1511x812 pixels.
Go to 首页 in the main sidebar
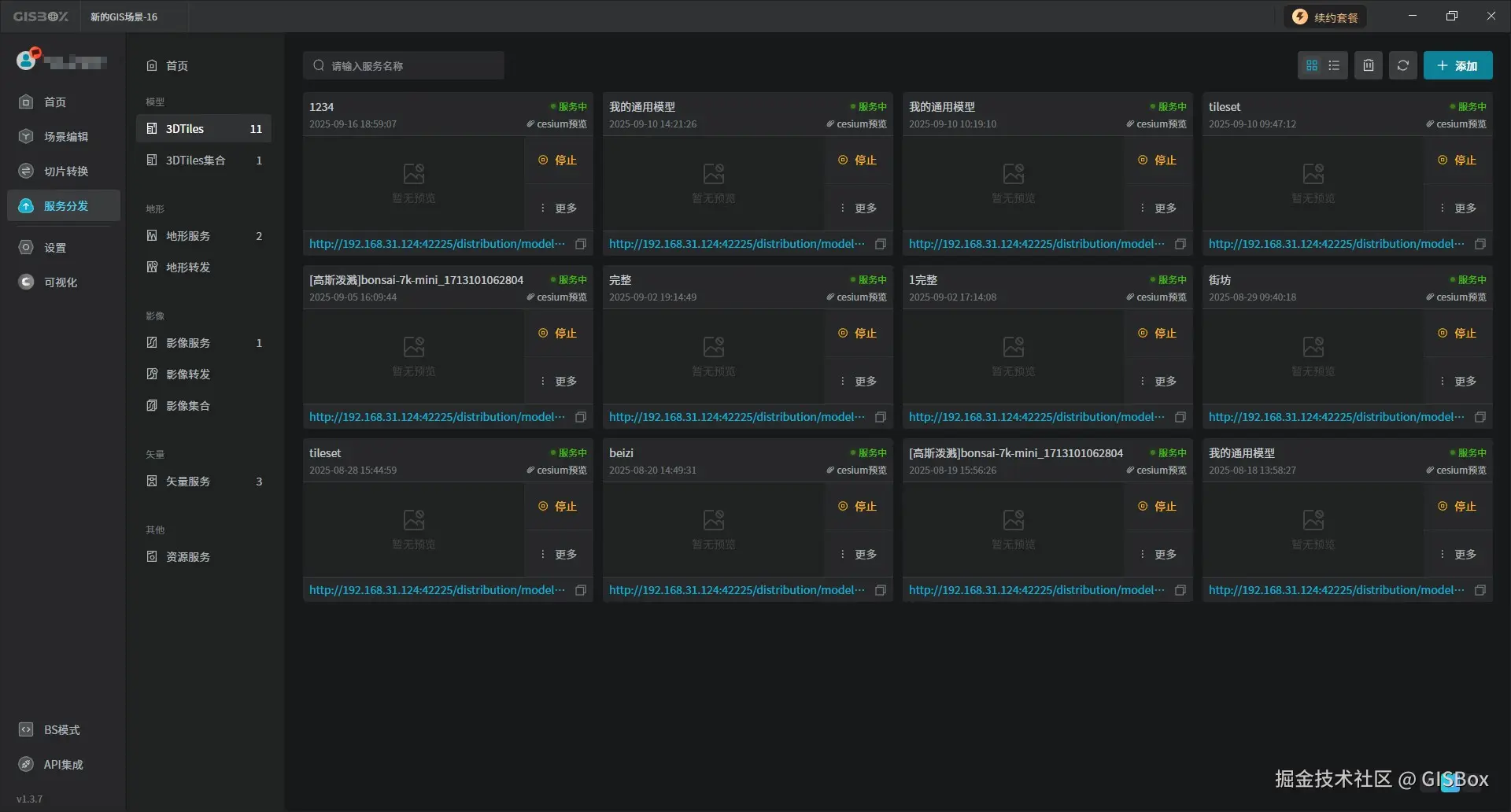63,102
